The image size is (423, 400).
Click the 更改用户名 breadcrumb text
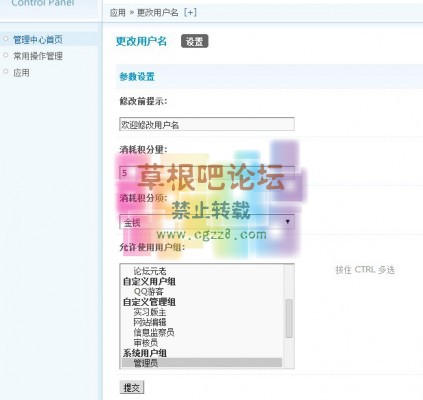point(158,13)
